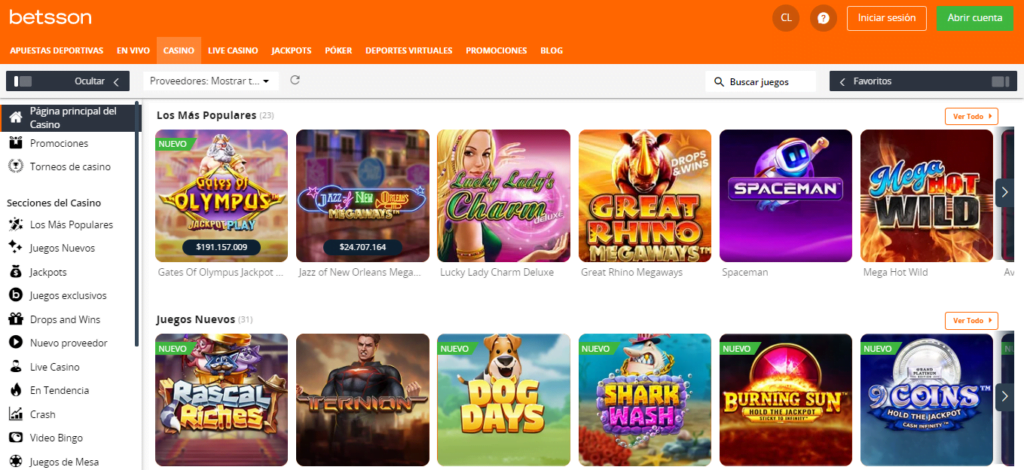The image size is (1024, 470).
Task: Click the play icon beside Nuevo proveedor
Action: pyautogui.click(x=16, y=343)
